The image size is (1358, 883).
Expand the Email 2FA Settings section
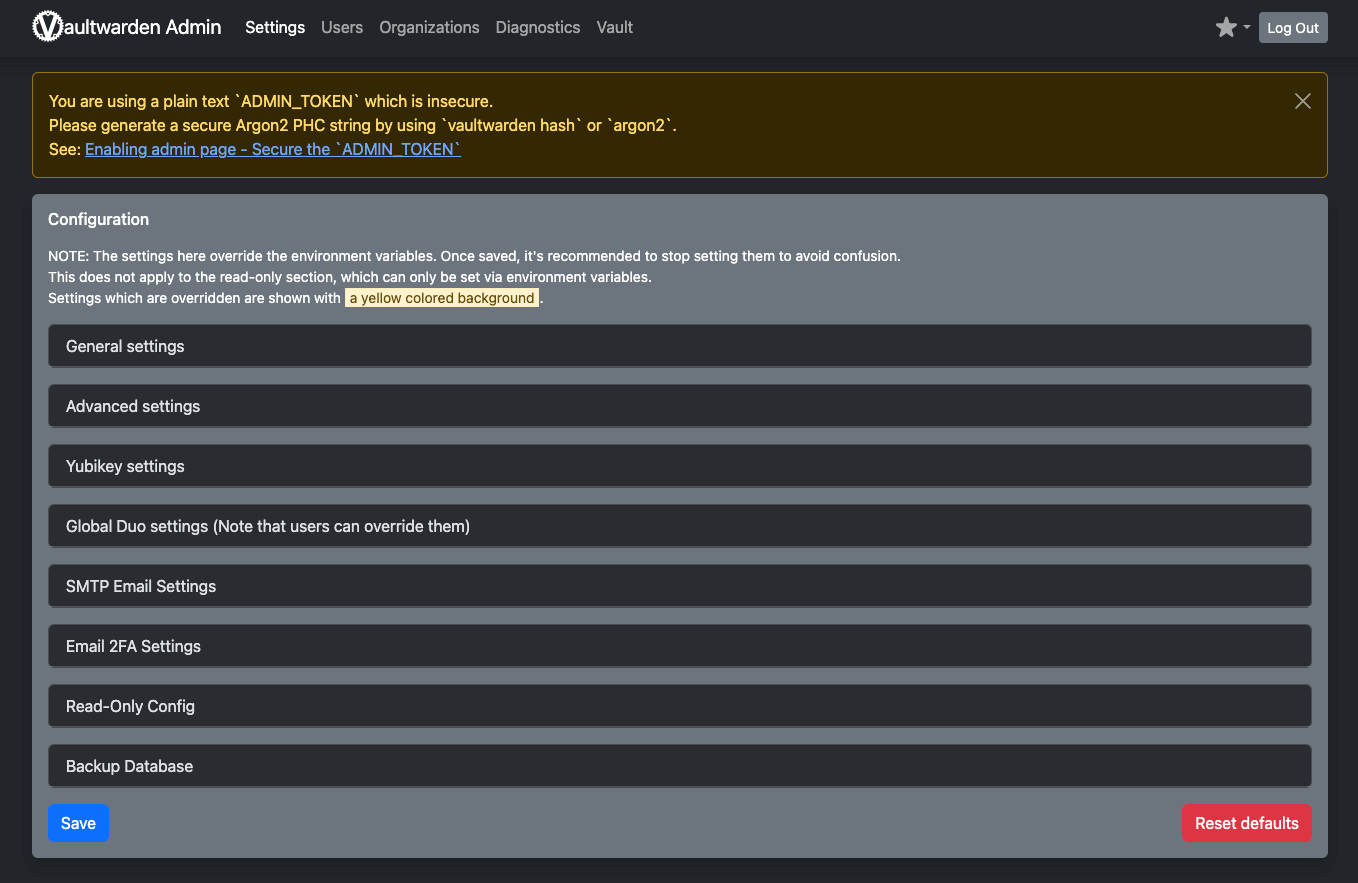[x=679, y=646]
